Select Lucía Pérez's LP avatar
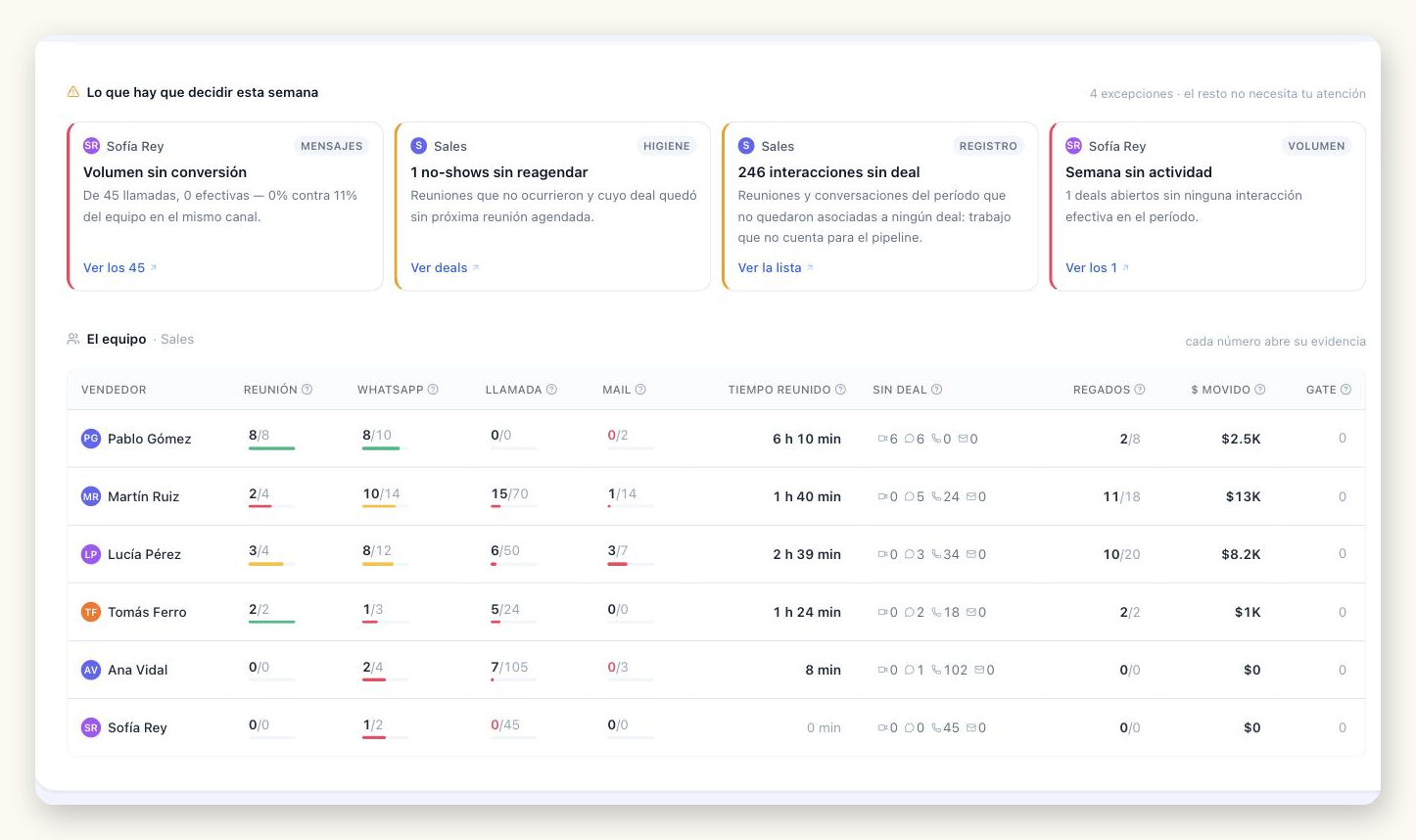Viewport: 1416px width, 840px height. [x=91, y=554]
